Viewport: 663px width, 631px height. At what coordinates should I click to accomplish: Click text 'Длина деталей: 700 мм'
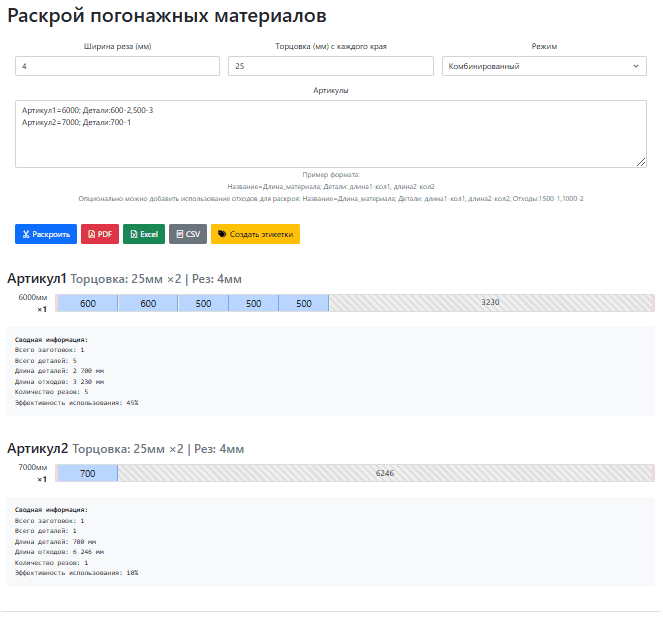tap(55, 541)
